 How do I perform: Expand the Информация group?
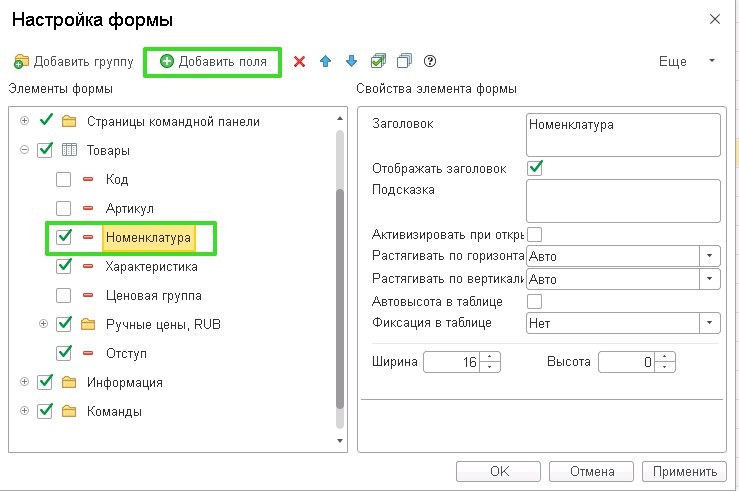[25, 382]
